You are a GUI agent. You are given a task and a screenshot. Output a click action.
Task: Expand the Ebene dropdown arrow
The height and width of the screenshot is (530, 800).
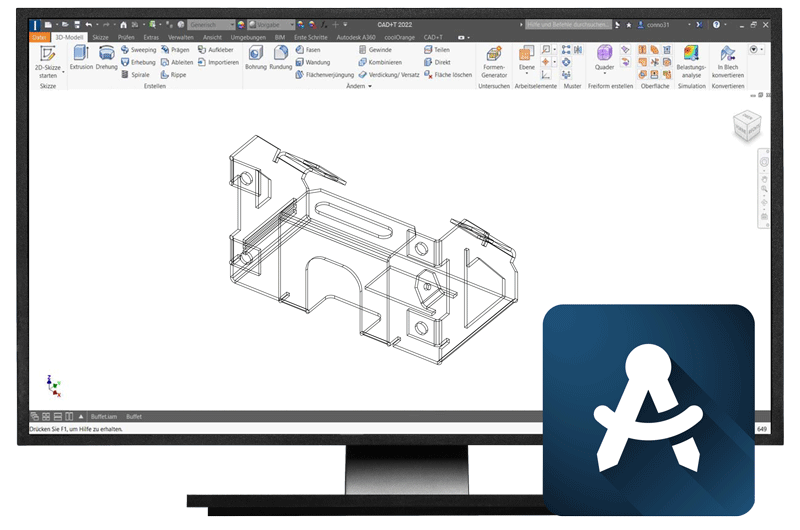(x=527, y=74)
